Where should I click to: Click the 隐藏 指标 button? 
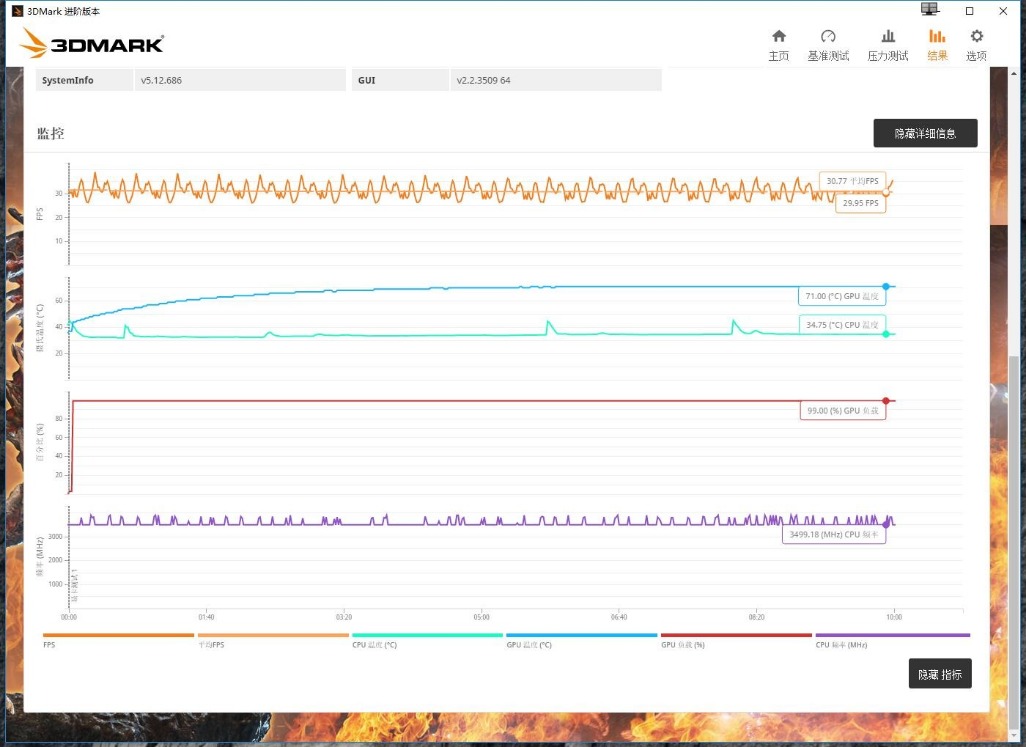click(939, 673)
